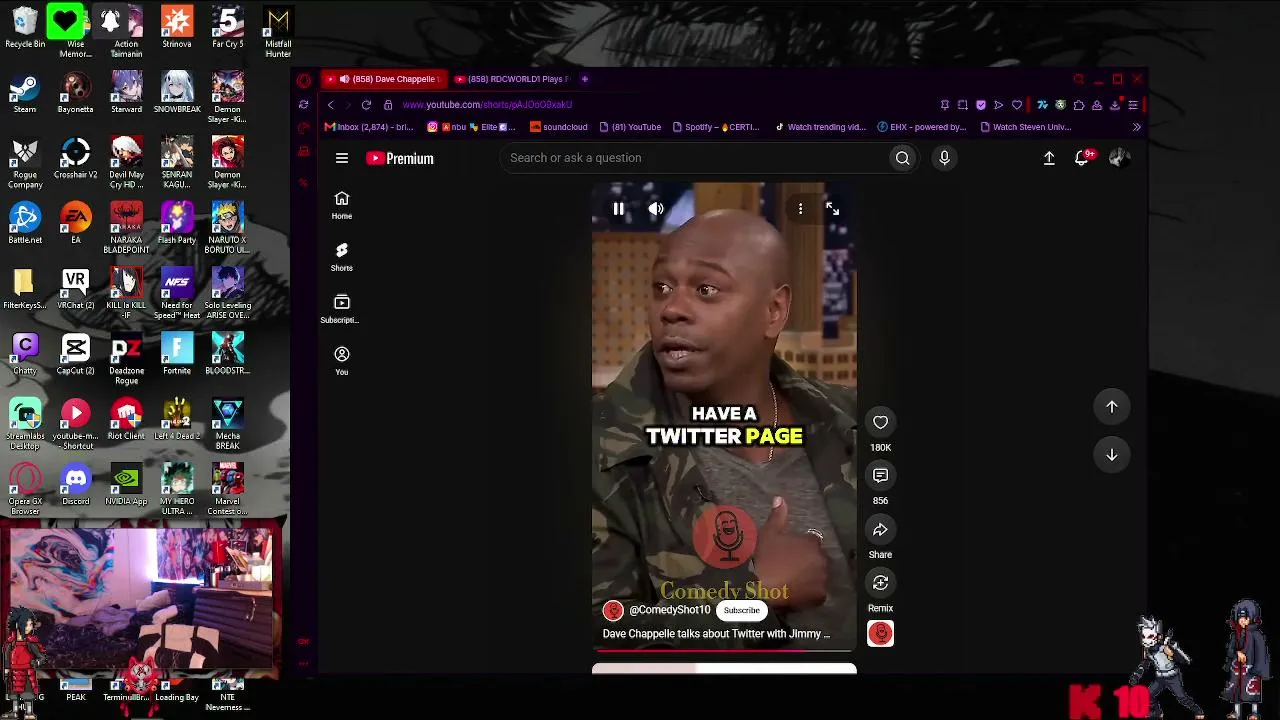1280x720 pixels.
Task: Remix this YouTube short
Action: [880, 583]
